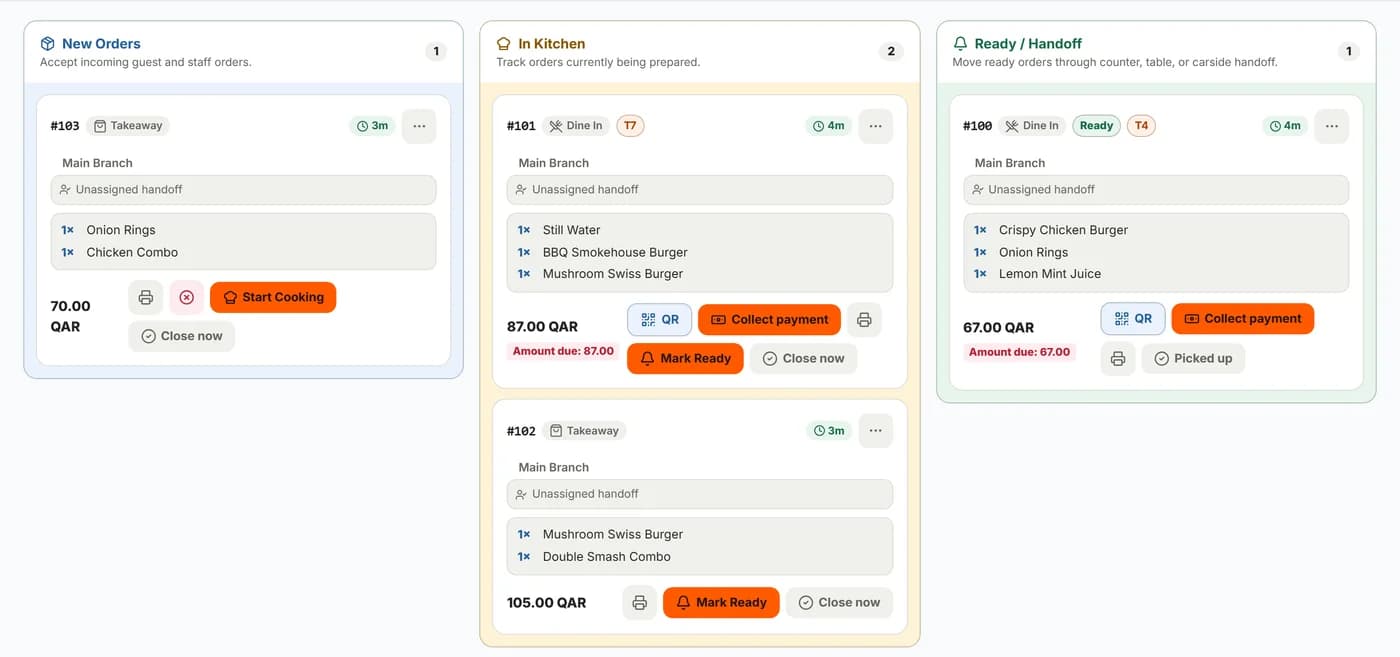1400x657 pixels.
Task: Click the New Orders box icon
Action: tap(47, 44)
